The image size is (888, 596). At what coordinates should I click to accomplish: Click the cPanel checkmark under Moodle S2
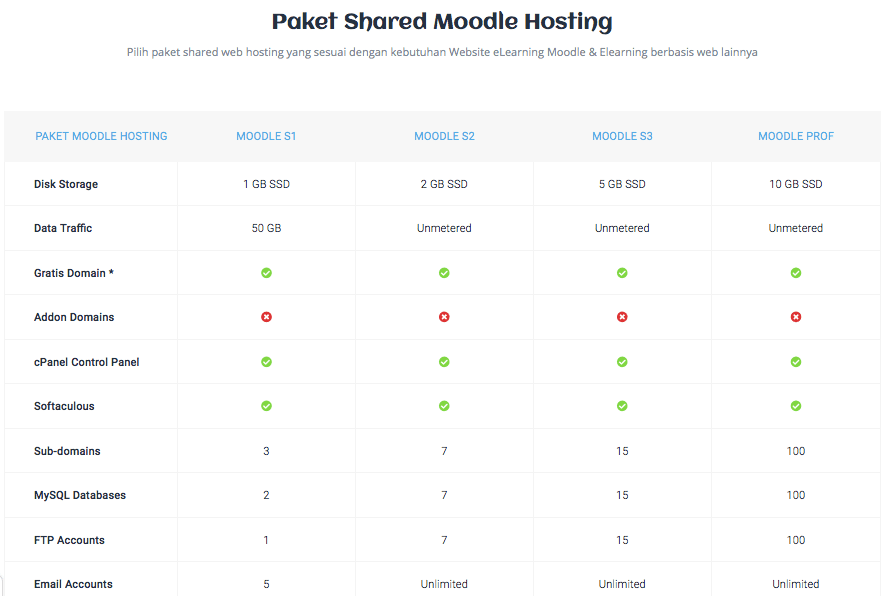pyautogui.click(x=444, y=361)
